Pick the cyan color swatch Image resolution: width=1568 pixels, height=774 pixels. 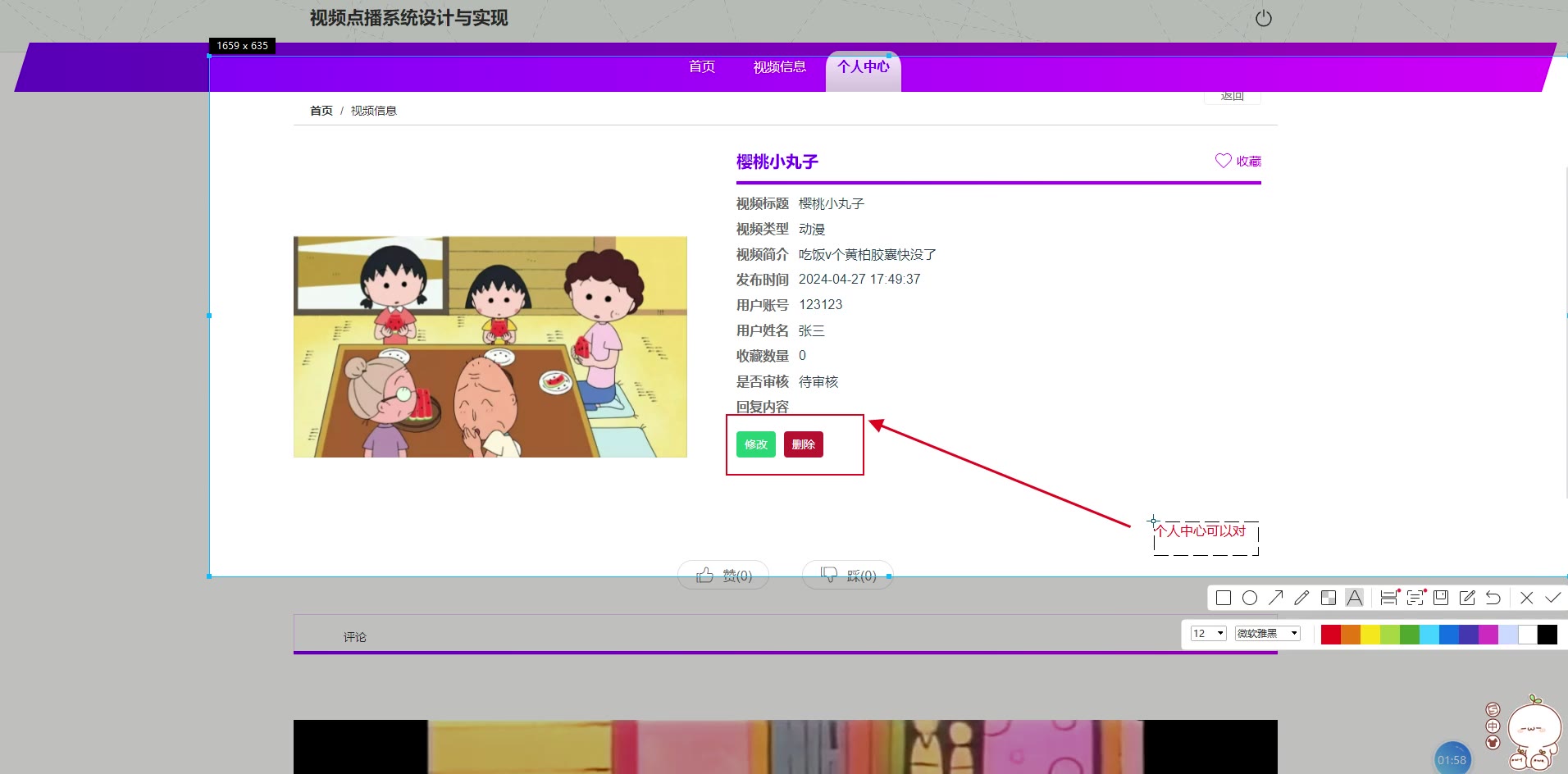pos(1429,634)
